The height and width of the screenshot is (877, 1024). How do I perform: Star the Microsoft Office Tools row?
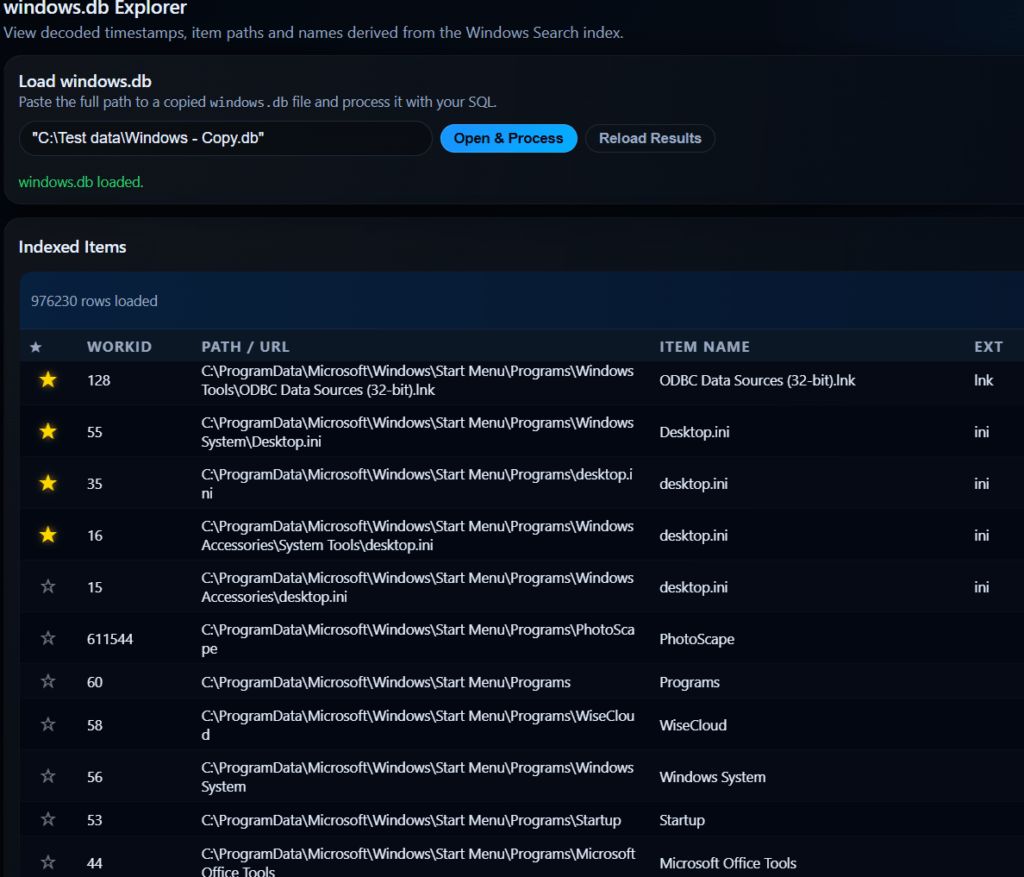pyautogui.click(x=47, y=862)
